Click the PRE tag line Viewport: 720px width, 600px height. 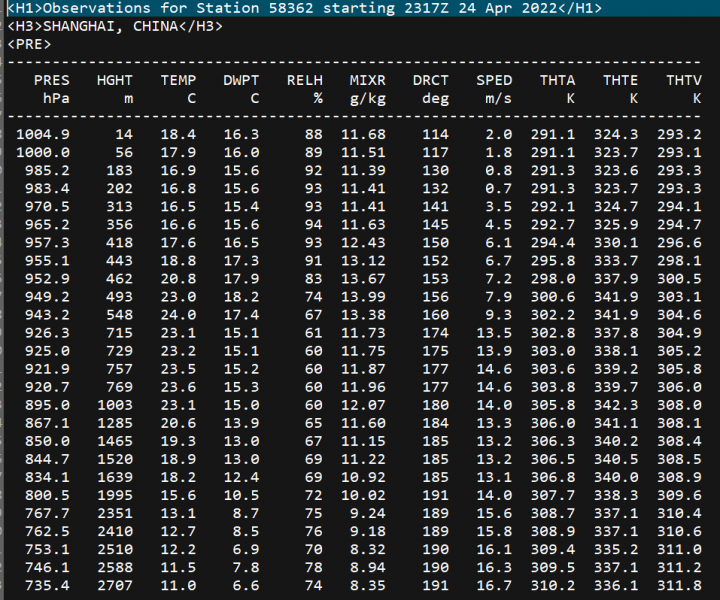(28, 44)
